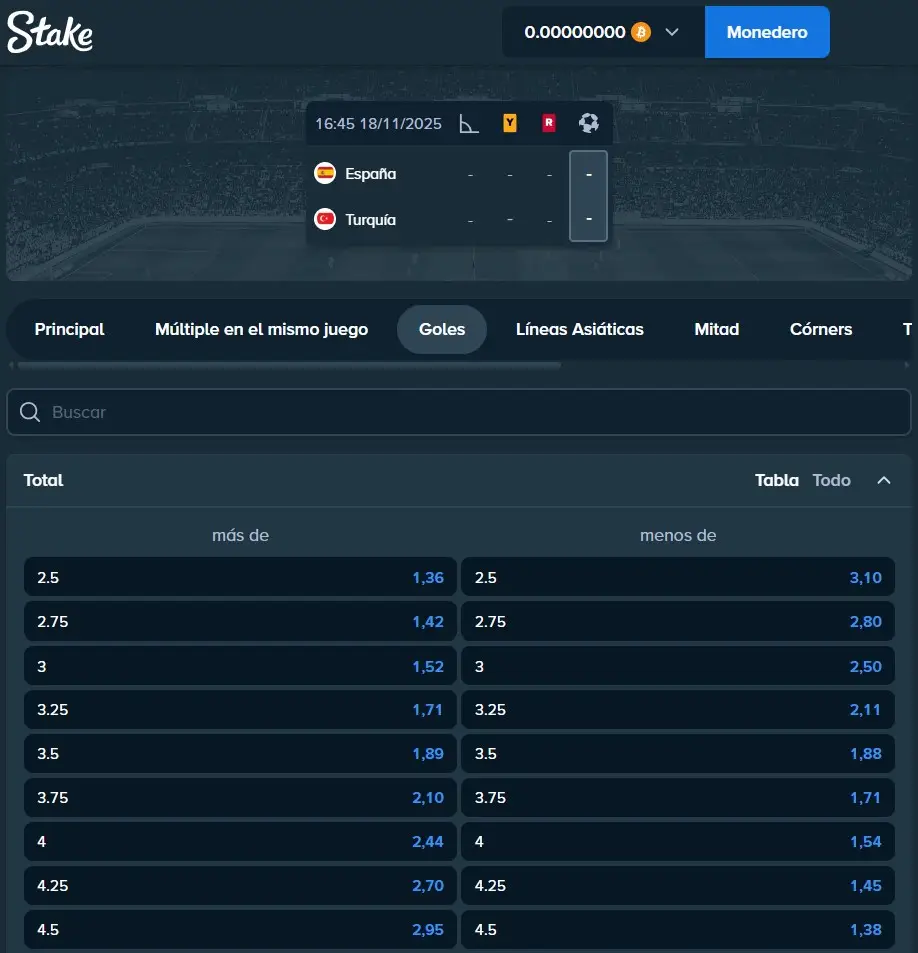918x953 pixels.
Task: Click the Bitcoin currency icon
Action: [x=641, y=32]
